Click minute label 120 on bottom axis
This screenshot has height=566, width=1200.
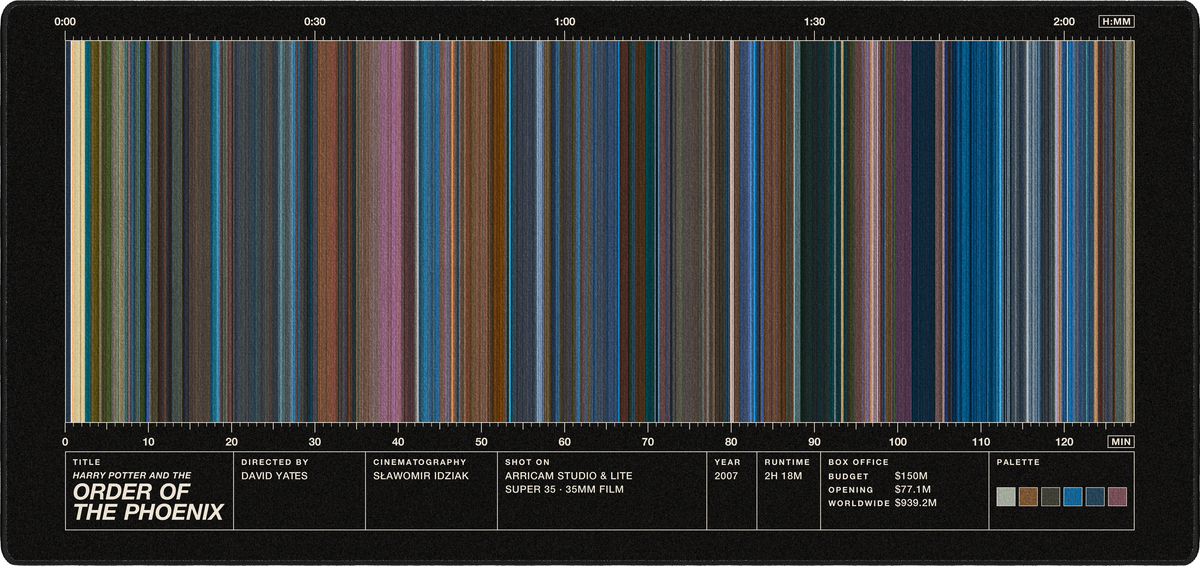[x=1064, y=442]
